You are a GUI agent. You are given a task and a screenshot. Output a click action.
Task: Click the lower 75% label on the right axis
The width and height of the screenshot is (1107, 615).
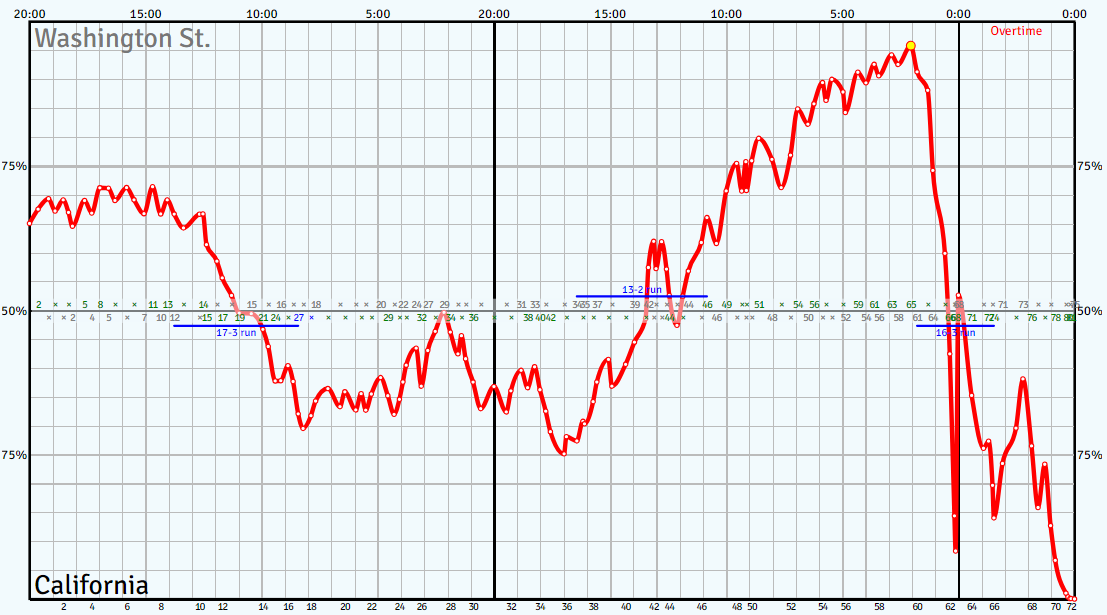pos(1089,455)
